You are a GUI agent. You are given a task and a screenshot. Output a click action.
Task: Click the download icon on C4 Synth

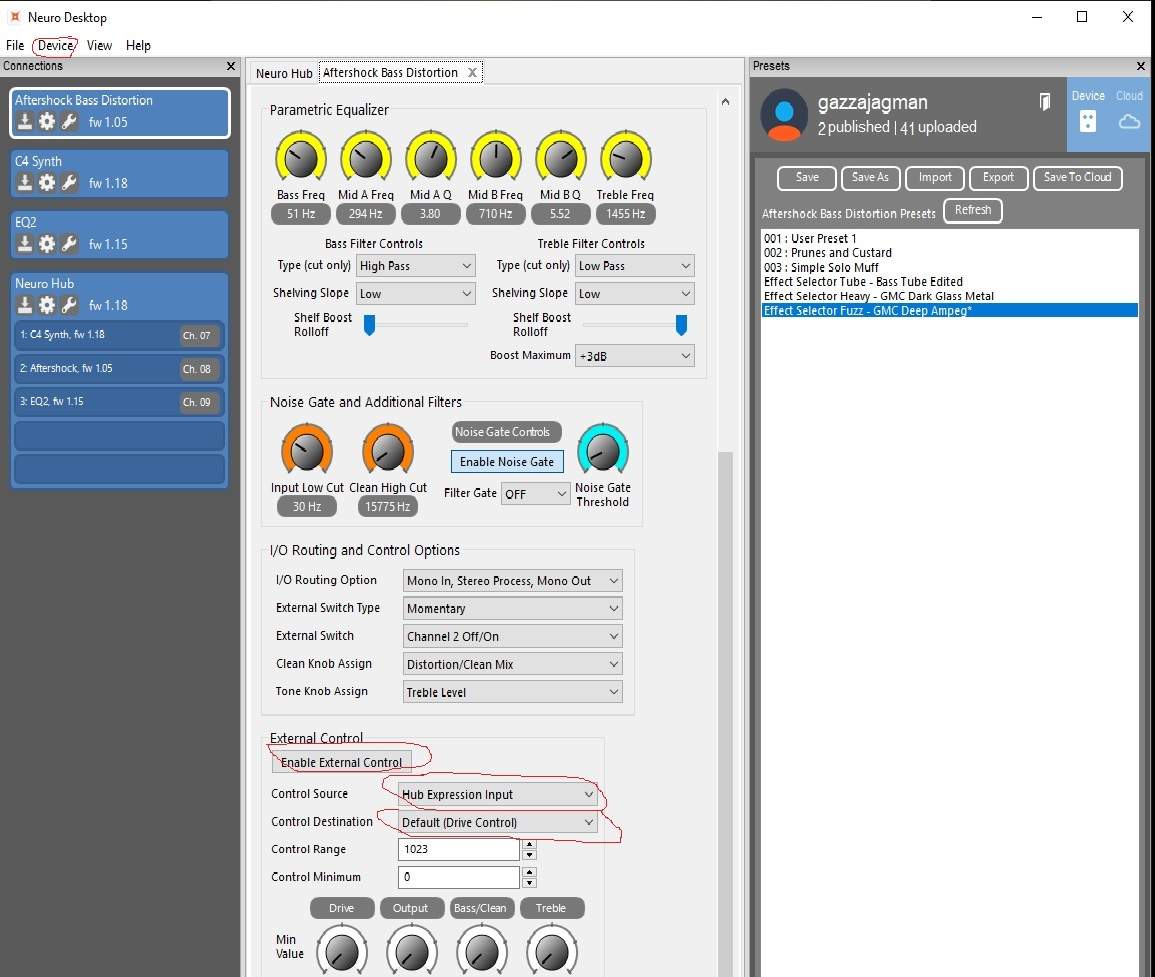point(24,182)
